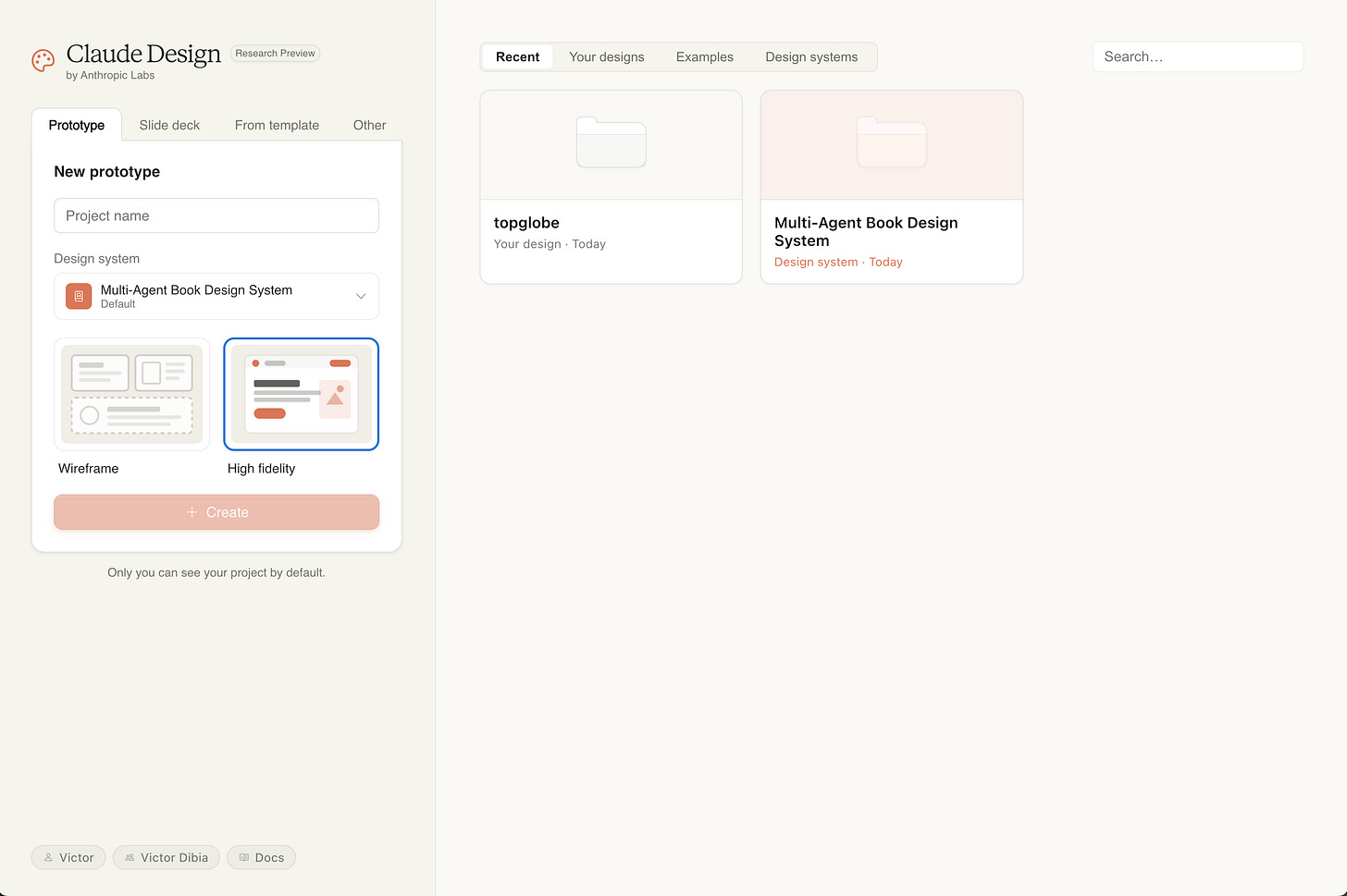This screenshot has width=1347, height=896.
Task: Click the 'Only you can see your project' note
Action: tap(216, 572)
